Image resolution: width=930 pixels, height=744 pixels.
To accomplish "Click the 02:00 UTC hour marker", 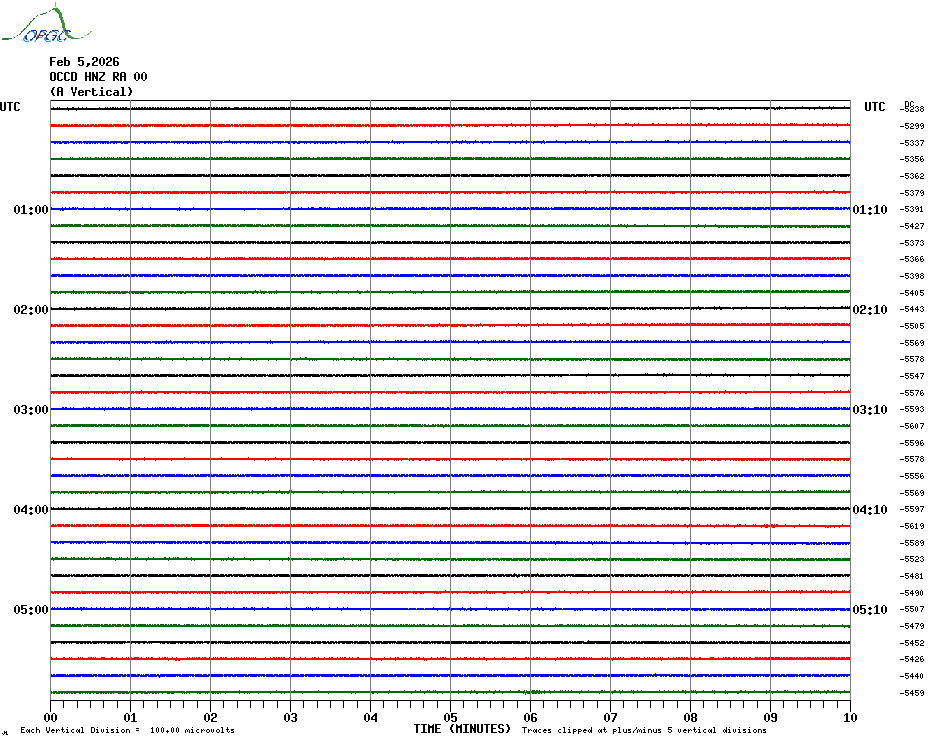I will point(31,310).
